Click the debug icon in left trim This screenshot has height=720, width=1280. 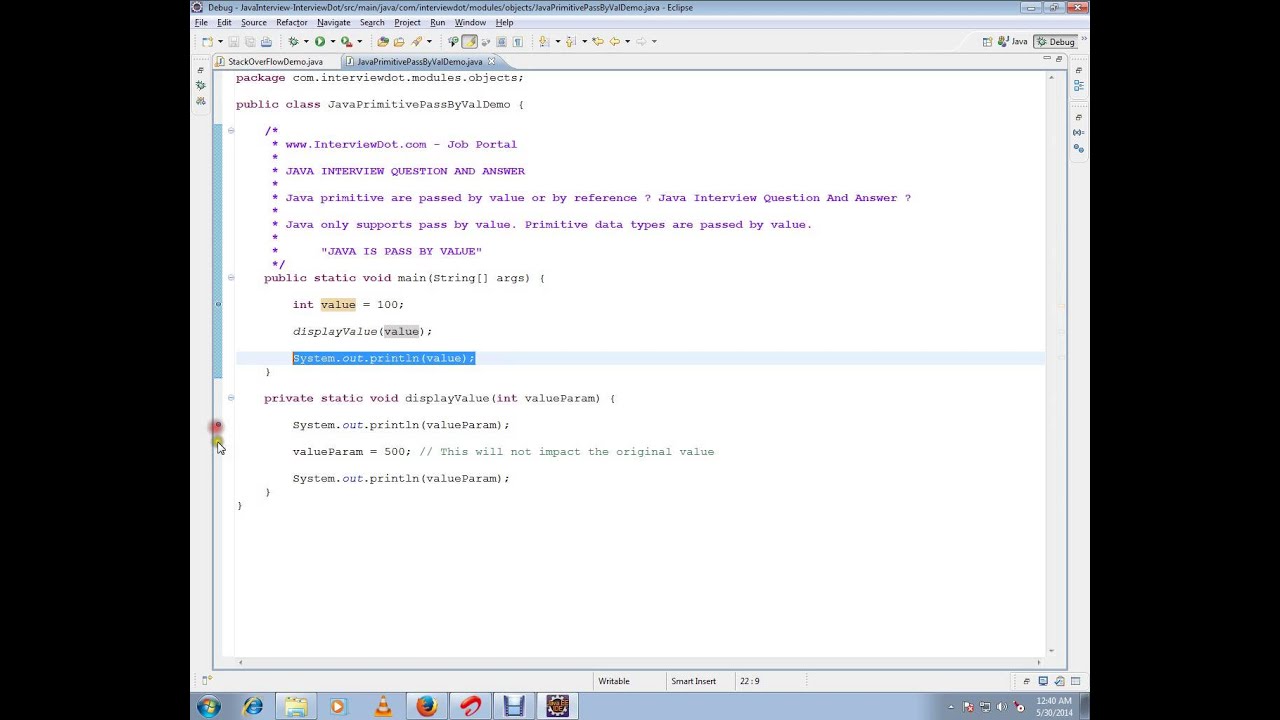tap(200, 85)
